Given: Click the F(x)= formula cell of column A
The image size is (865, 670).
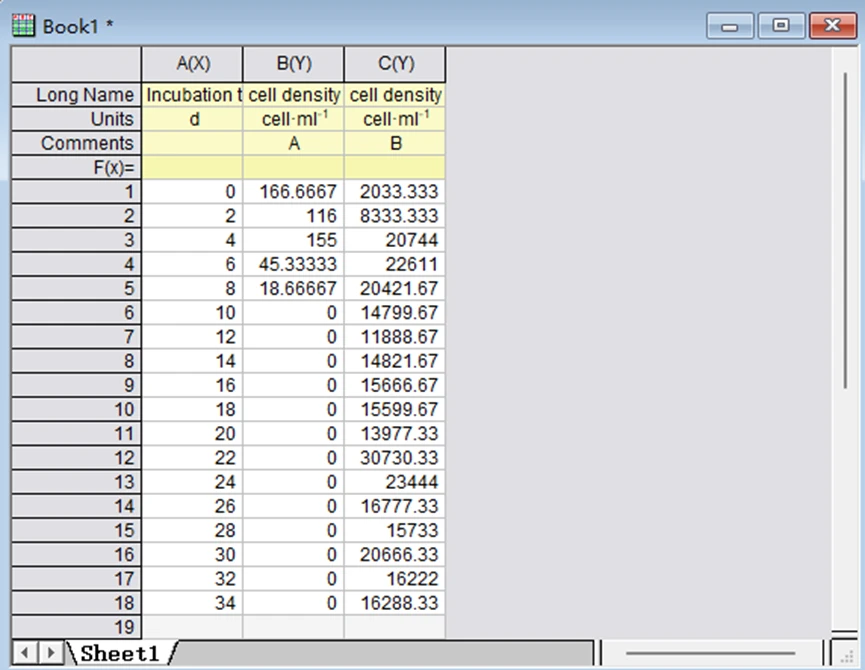Looking at the screenshot, I should click(x=193, y=168).
